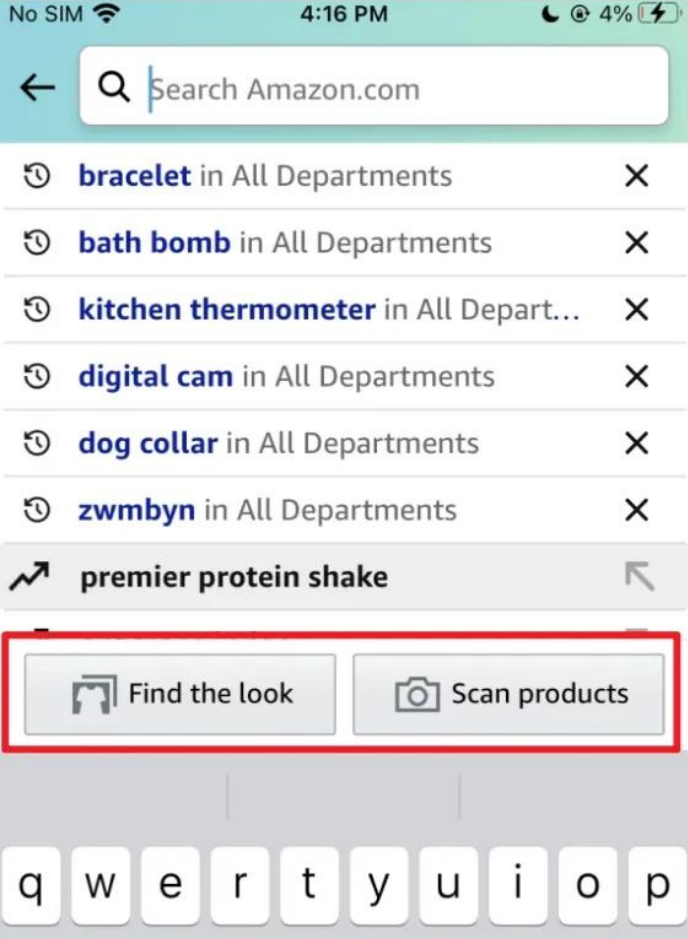Fill search with premier protein shake arrow
Viewport: 688px width, 939px height.
[638, 577]
